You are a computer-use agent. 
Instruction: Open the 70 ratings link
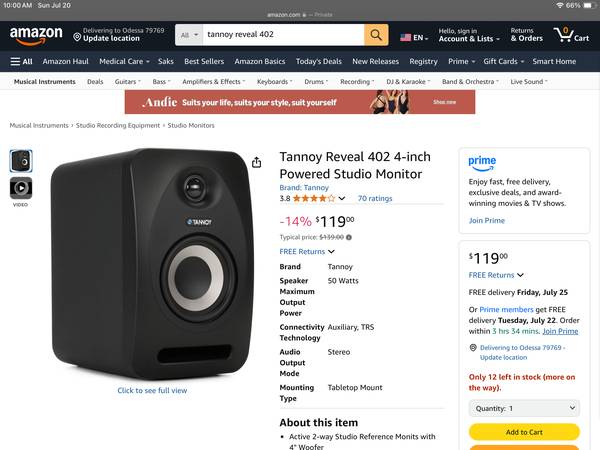[x=375, y=198]
